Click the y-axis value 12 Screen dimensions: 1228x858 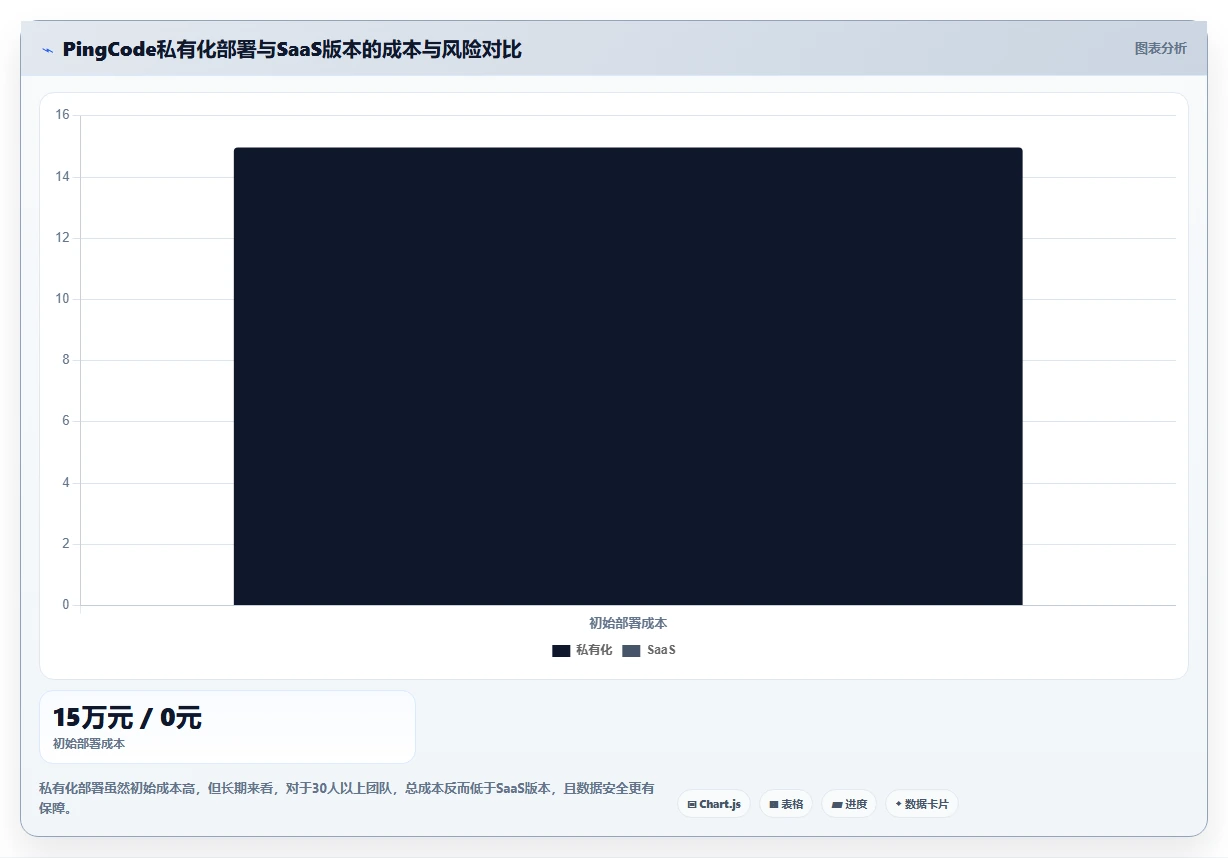(x=62, y=238)
